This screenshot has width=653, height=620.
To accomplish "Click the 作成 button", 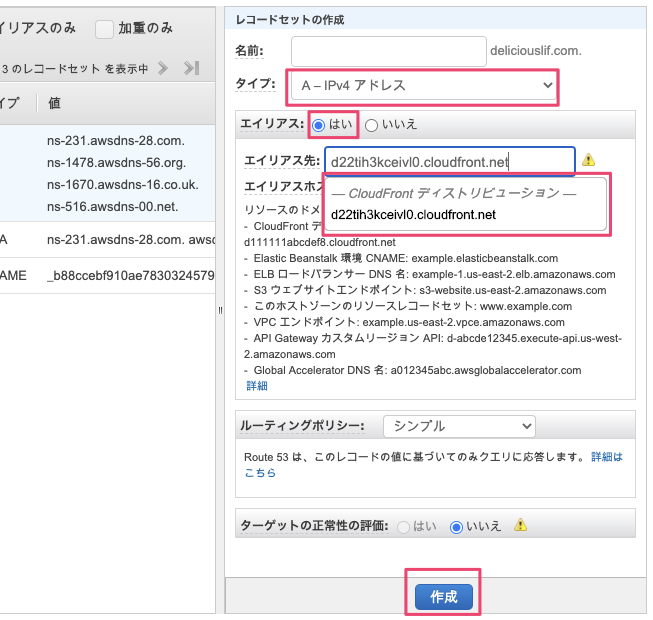I will click(443, 597).
